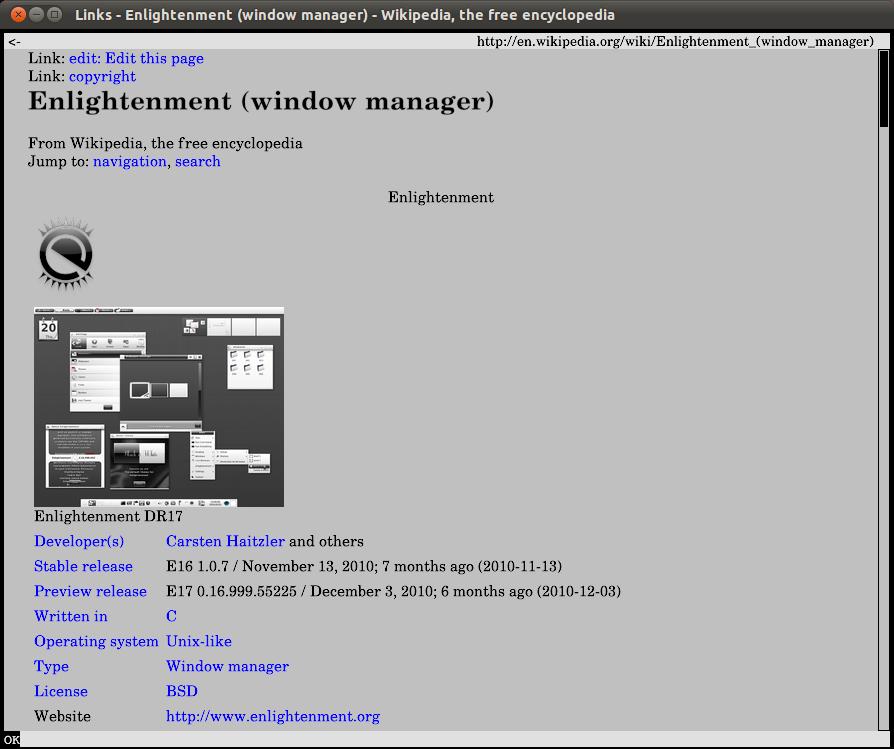Click the 'E17 0.16.999.55225' preview release text
The image size is (894, 749).
tap(231, 592)
